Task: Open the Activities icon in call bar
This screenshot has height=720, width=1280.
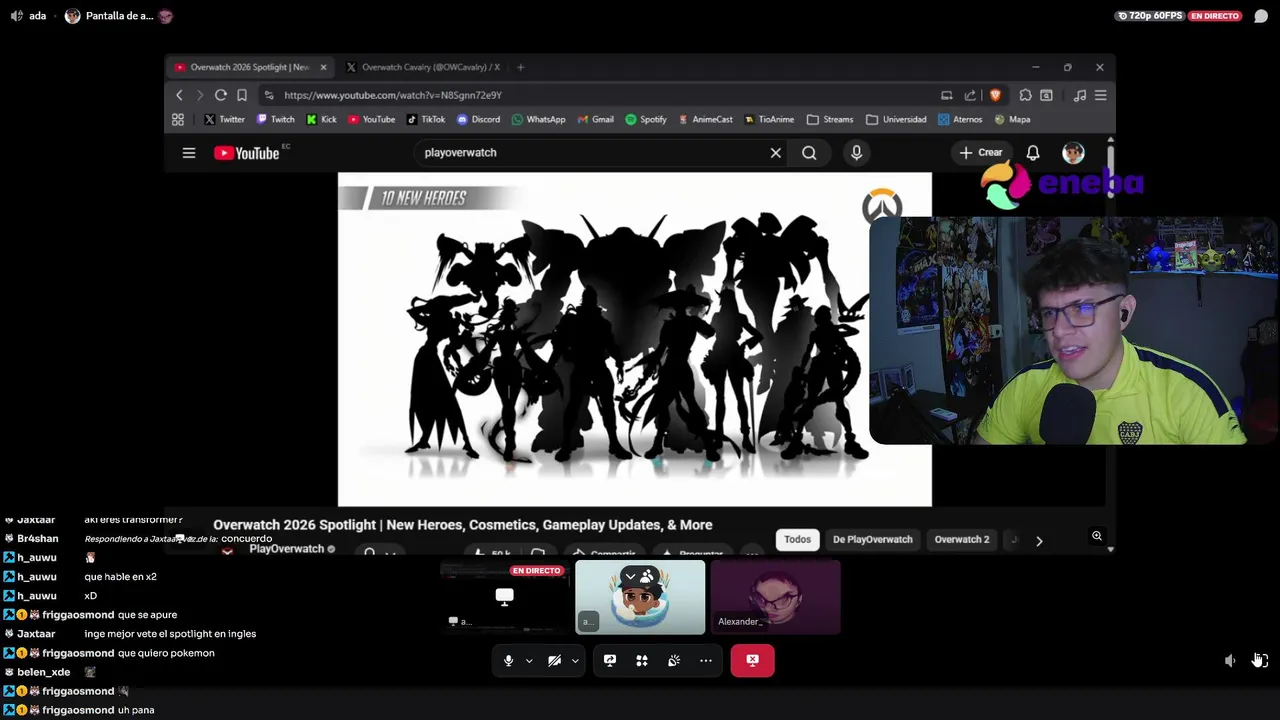Action: [642, 660]
